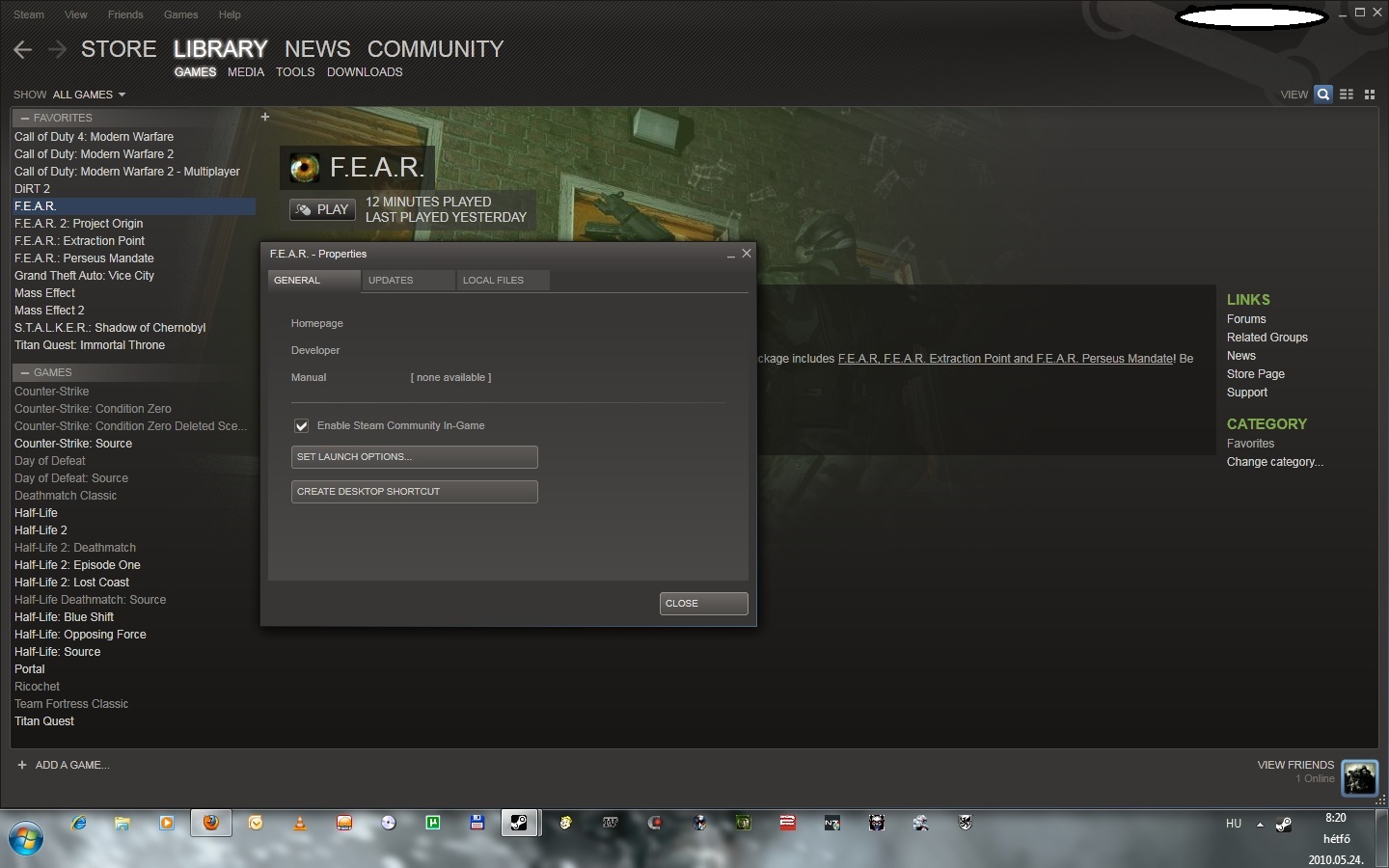The image size is (1389, 868).
Task: Click the floppy disk taskbar icon
Action: (x=477, y=823)
